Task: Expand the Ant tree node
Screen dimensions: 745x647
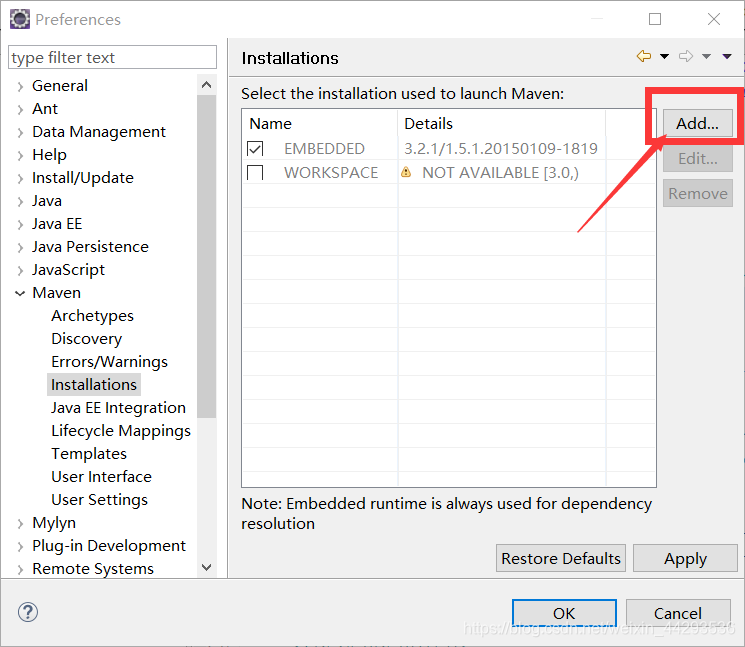Action: (x=20, y=110)
